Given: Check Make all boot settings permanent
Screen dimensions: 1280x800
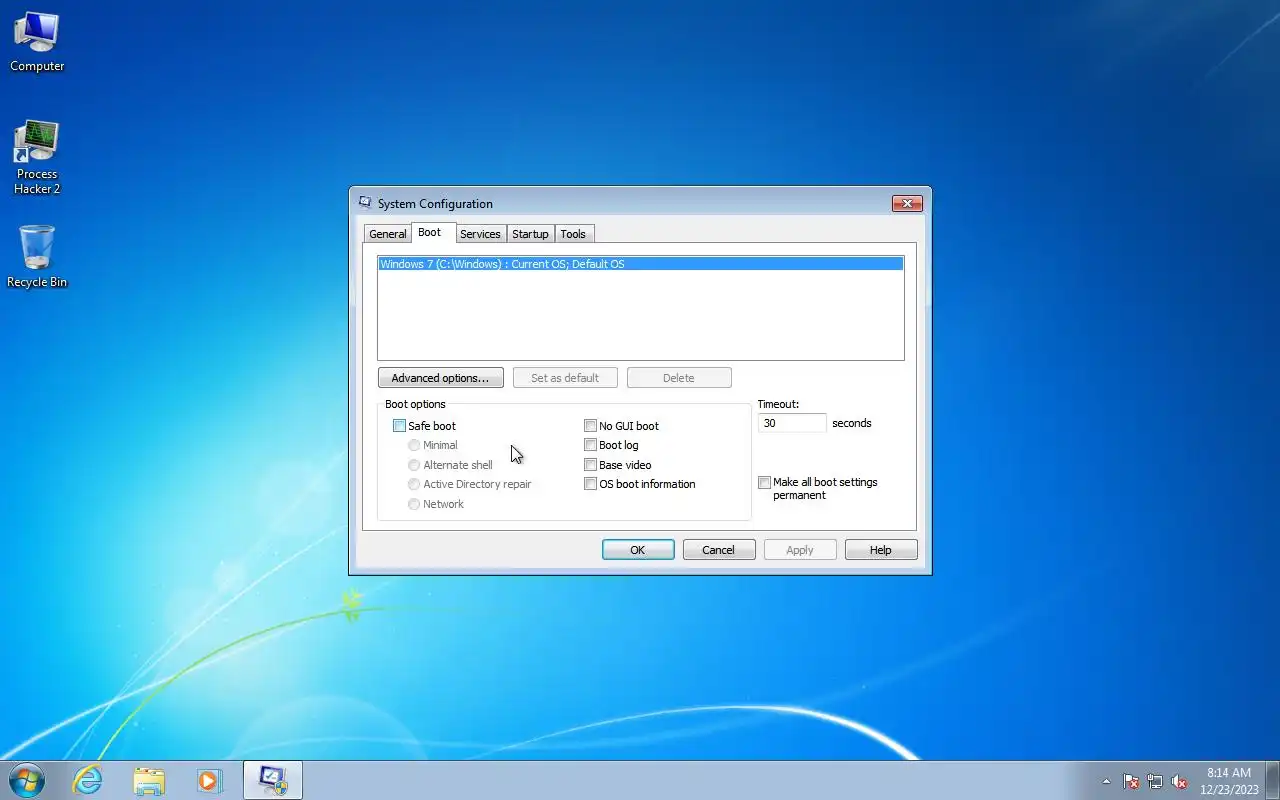Looking at the screenshot, I should 764,482.
